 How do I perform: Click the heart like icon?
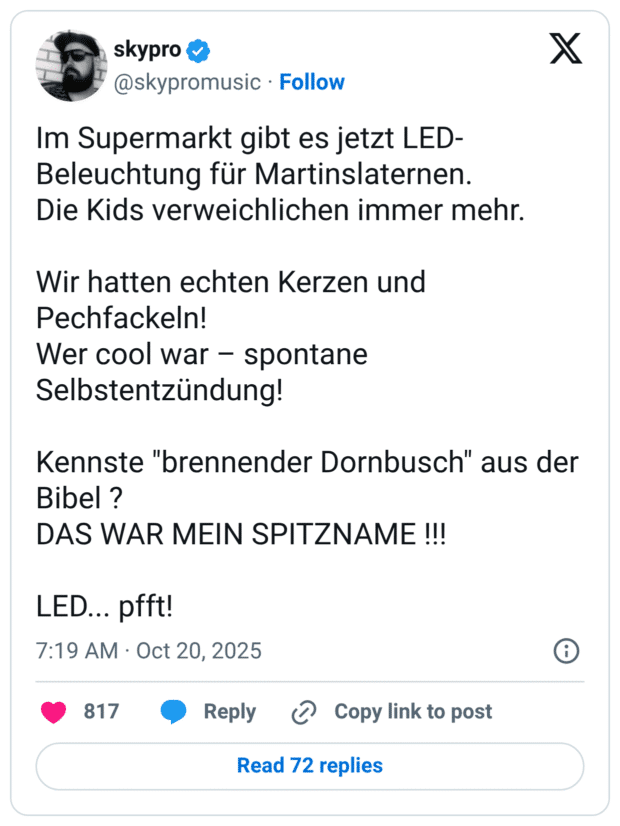(x=53, y=712)
